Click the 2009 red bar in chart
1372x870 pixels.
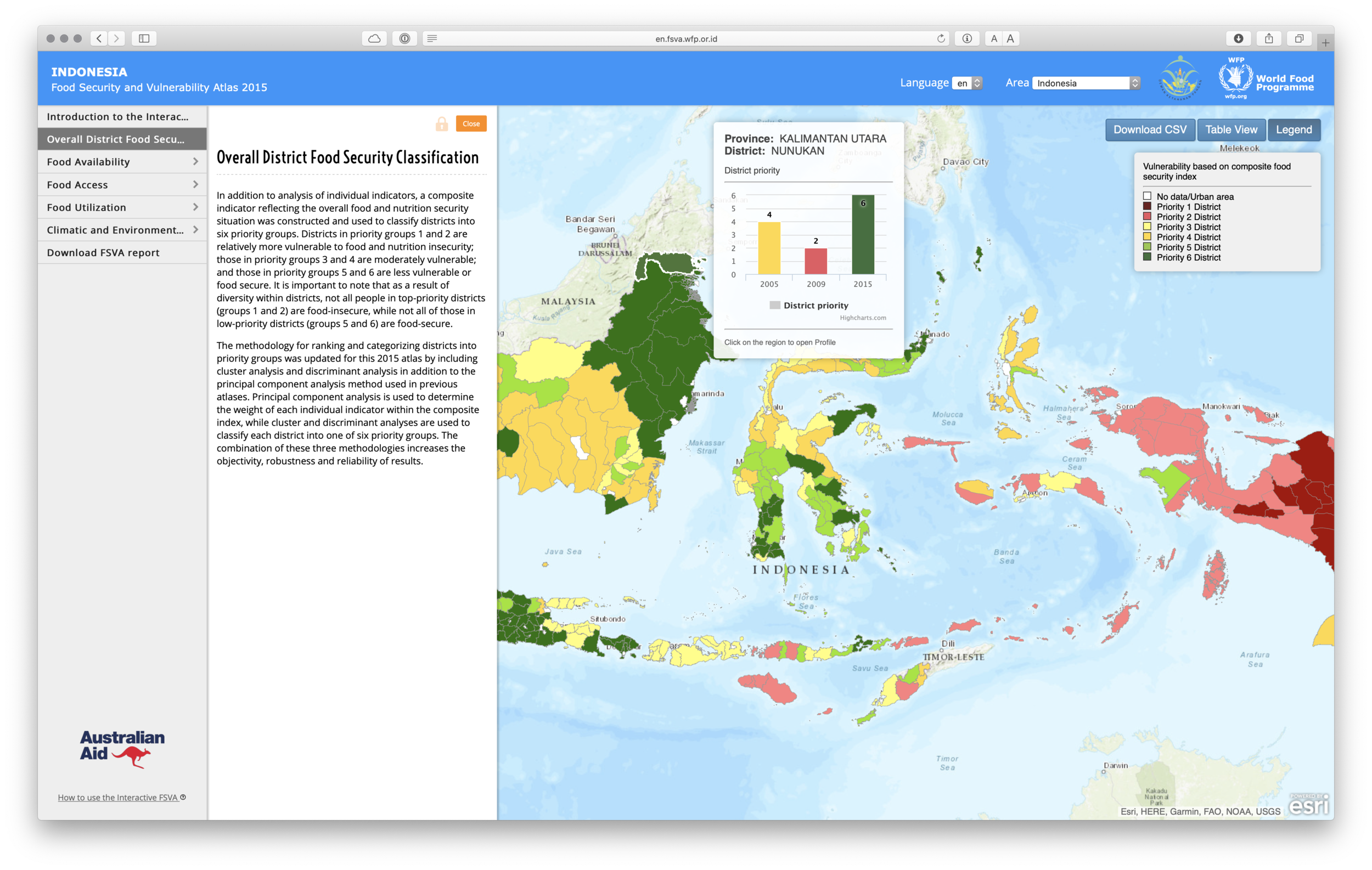coord(816,261)
